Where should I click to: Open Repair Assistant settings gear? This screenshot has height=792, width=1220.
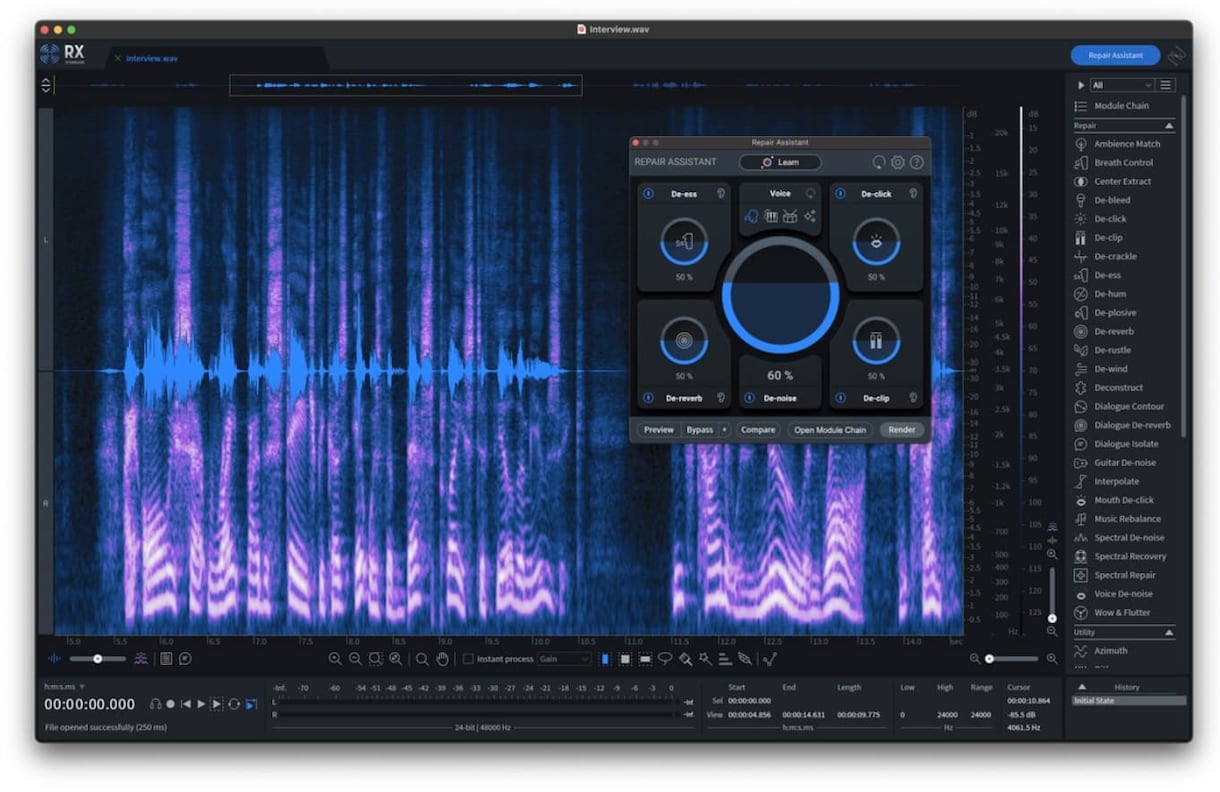[898, 162]
